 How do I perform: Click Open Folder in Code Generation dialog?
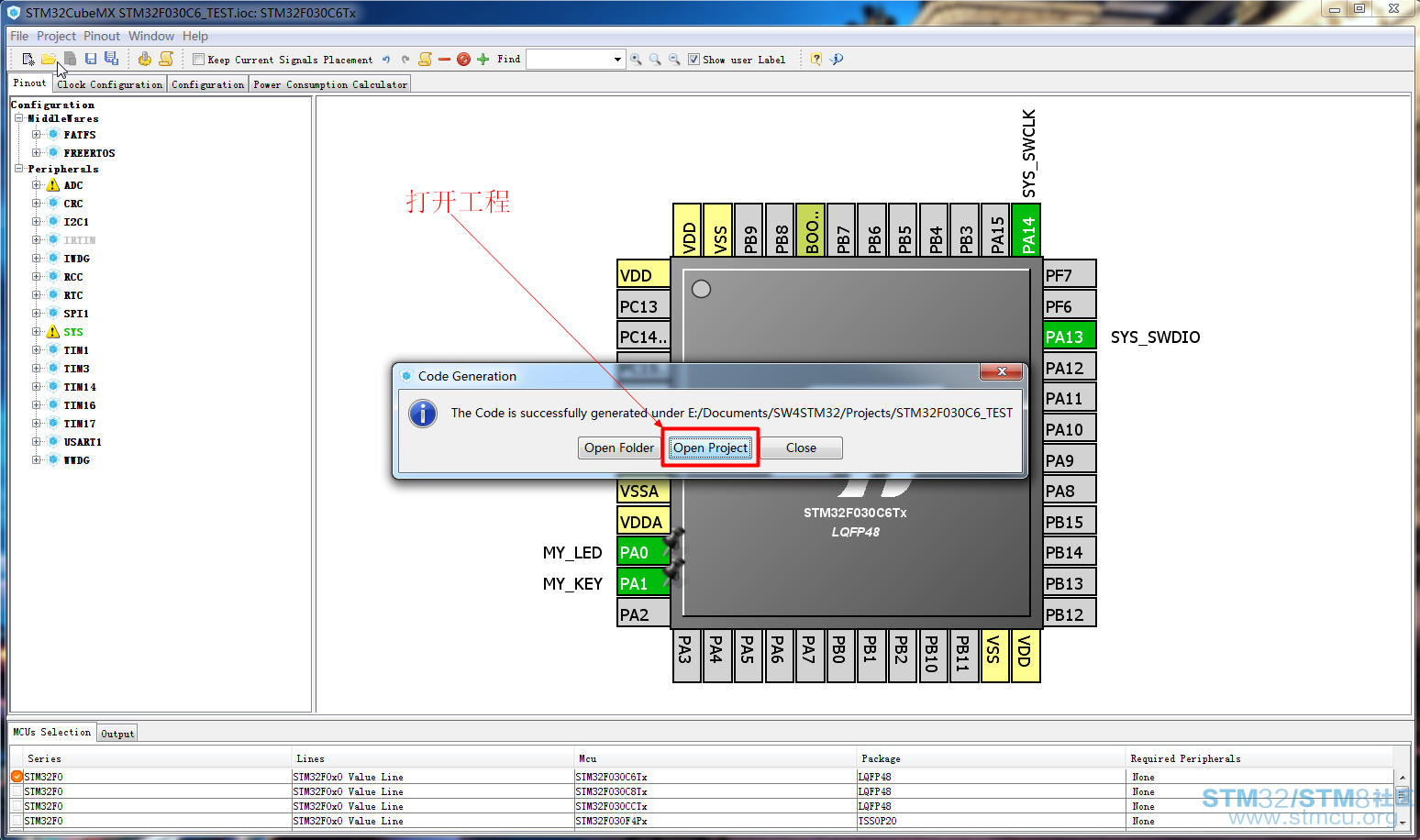coord(619,448)
